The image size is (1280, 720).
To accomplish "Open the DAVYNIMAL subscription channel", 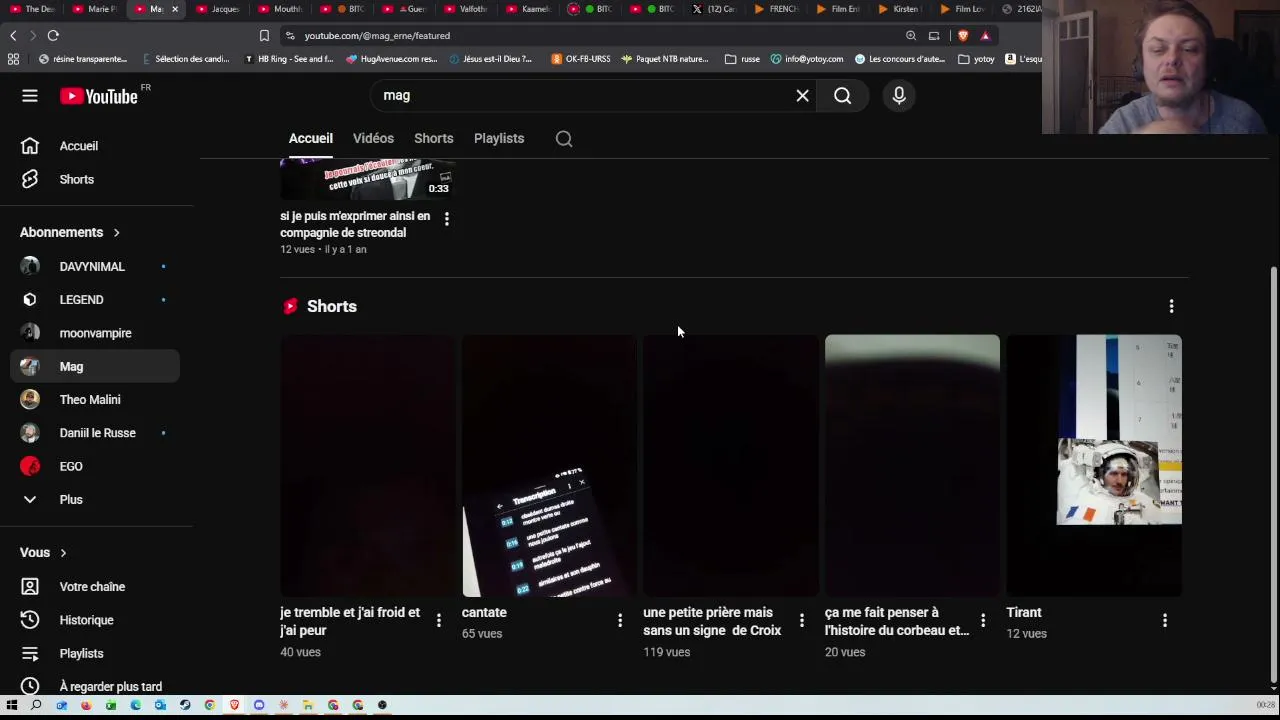I will 95,267.
